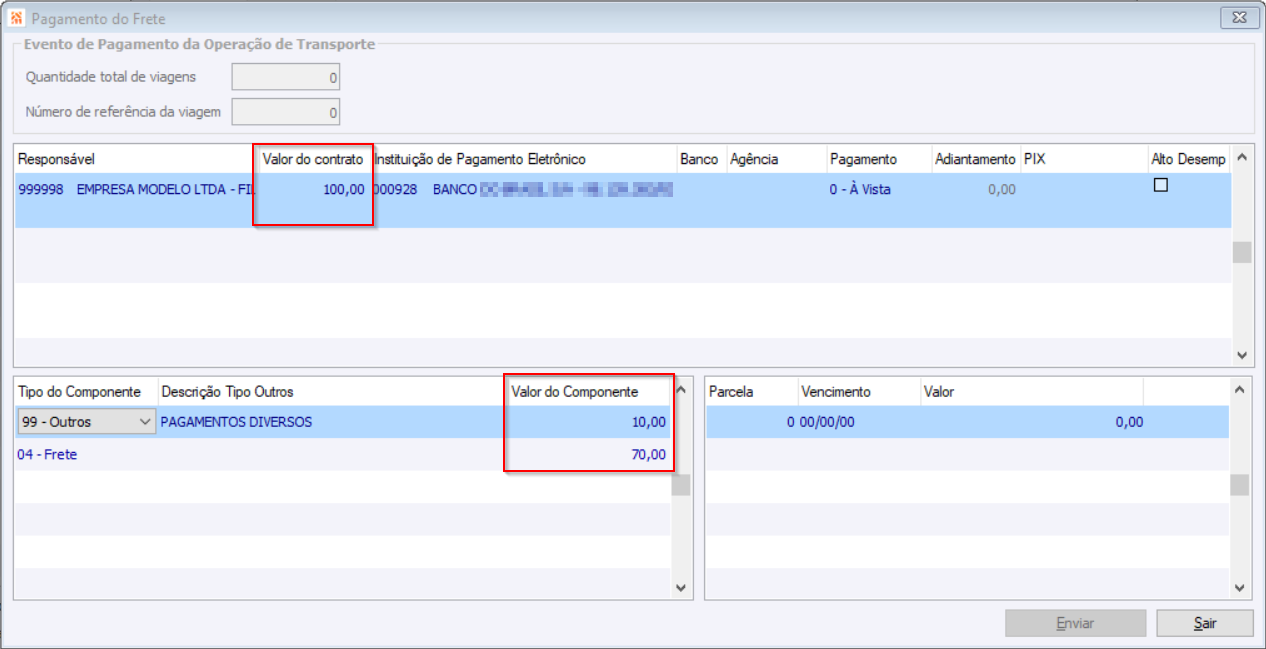
Task: Select the '04 - Frete' component row
Action: click(342, 455)
